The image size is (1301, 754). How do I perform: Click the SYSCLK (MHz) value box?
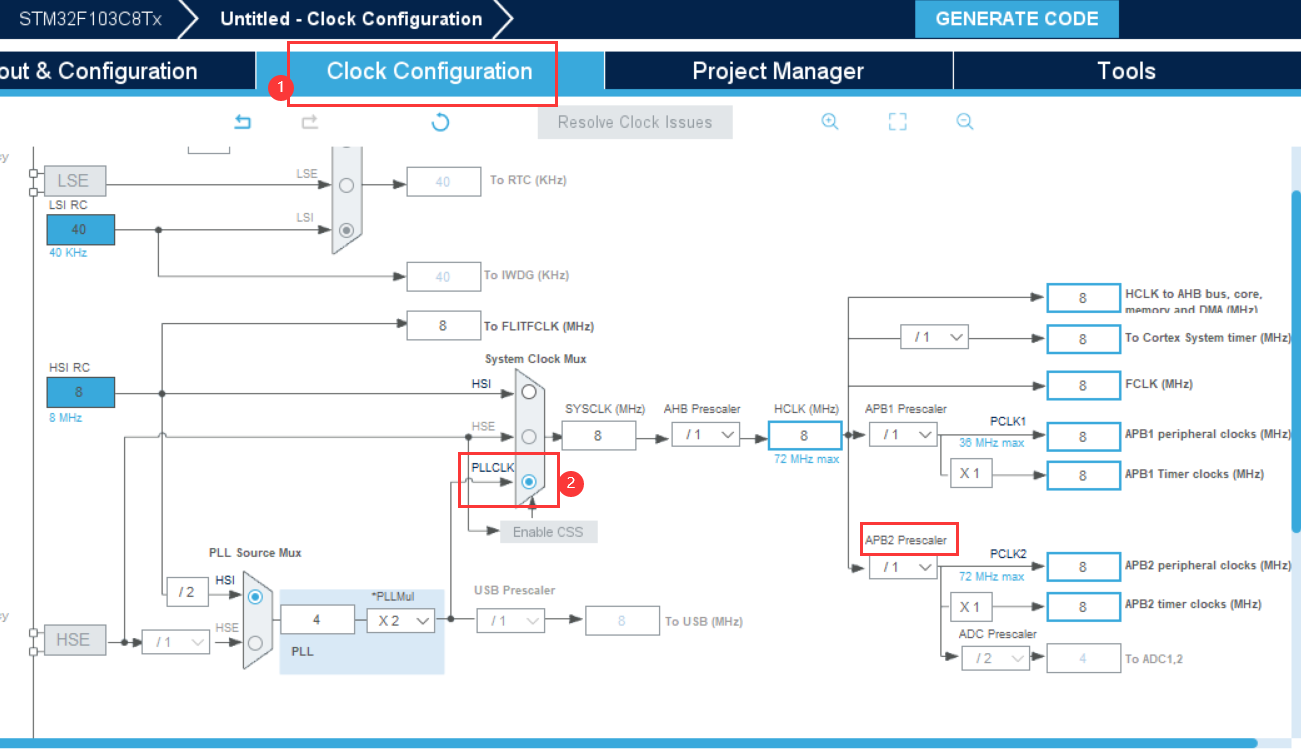coord(598,435)
